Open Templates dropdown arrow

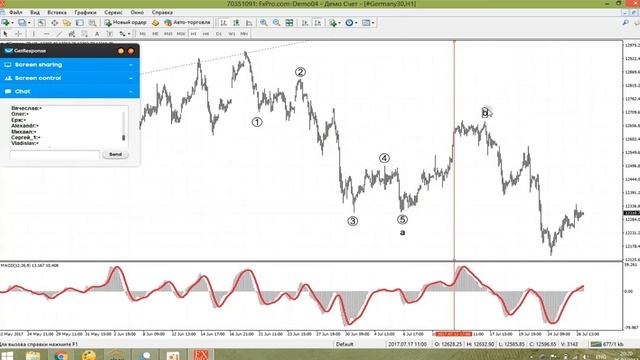click(373, 23)
